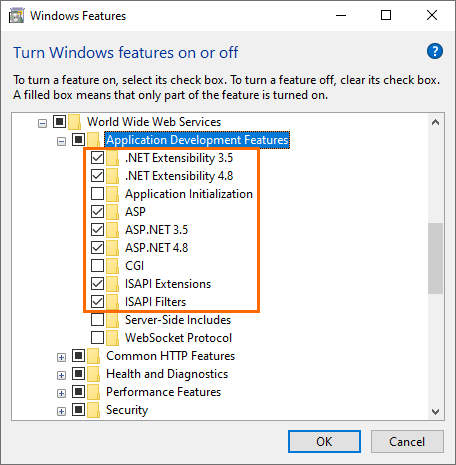The height and width of the screenshot is (465, 456).
Task: Enable the Application Initialization checkbox
Action: [x=97, y=194]
